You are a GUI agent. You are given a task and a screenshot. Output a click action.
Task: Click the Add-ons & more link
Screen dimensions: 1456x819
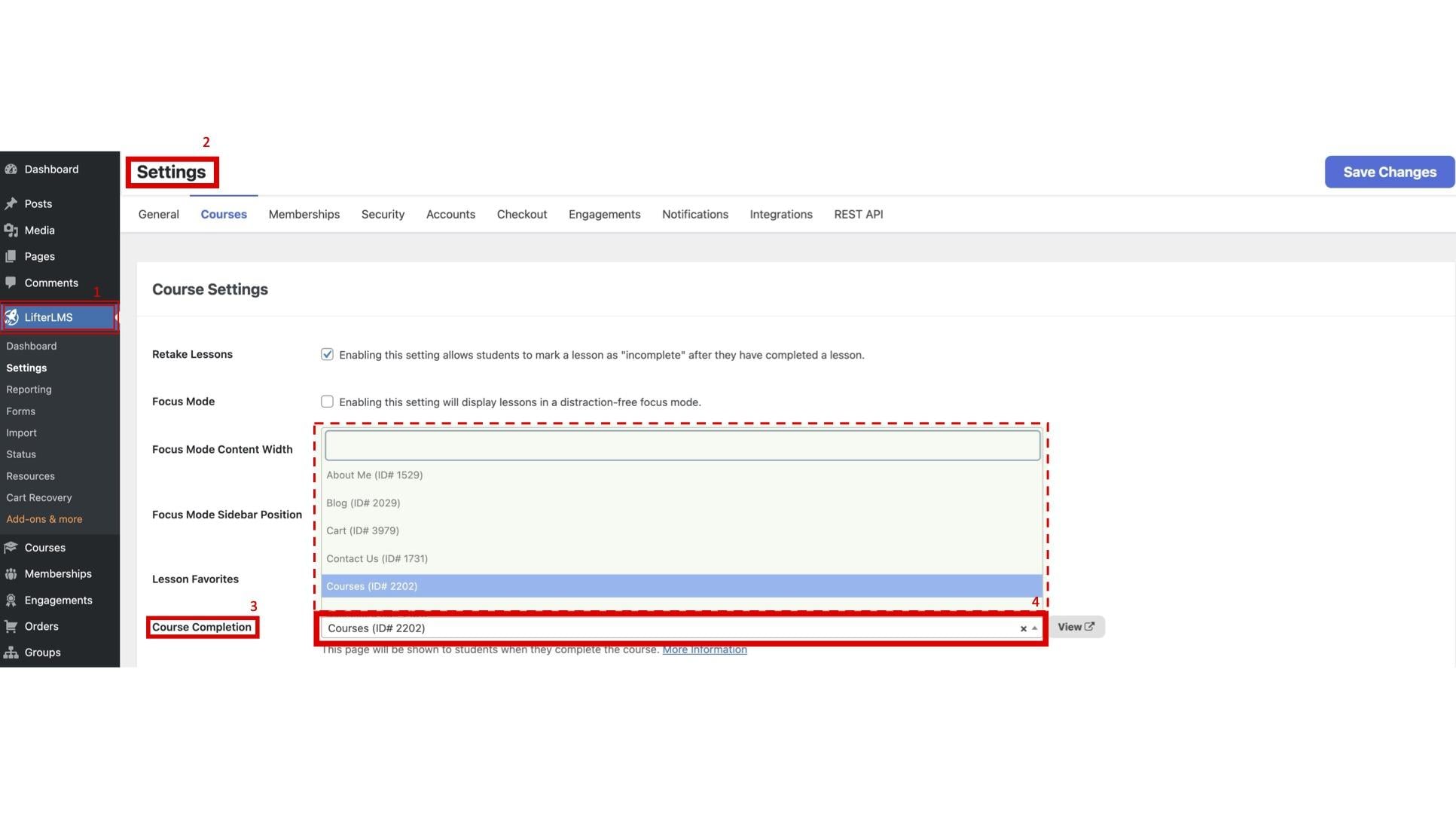click(x=44, y=520)
